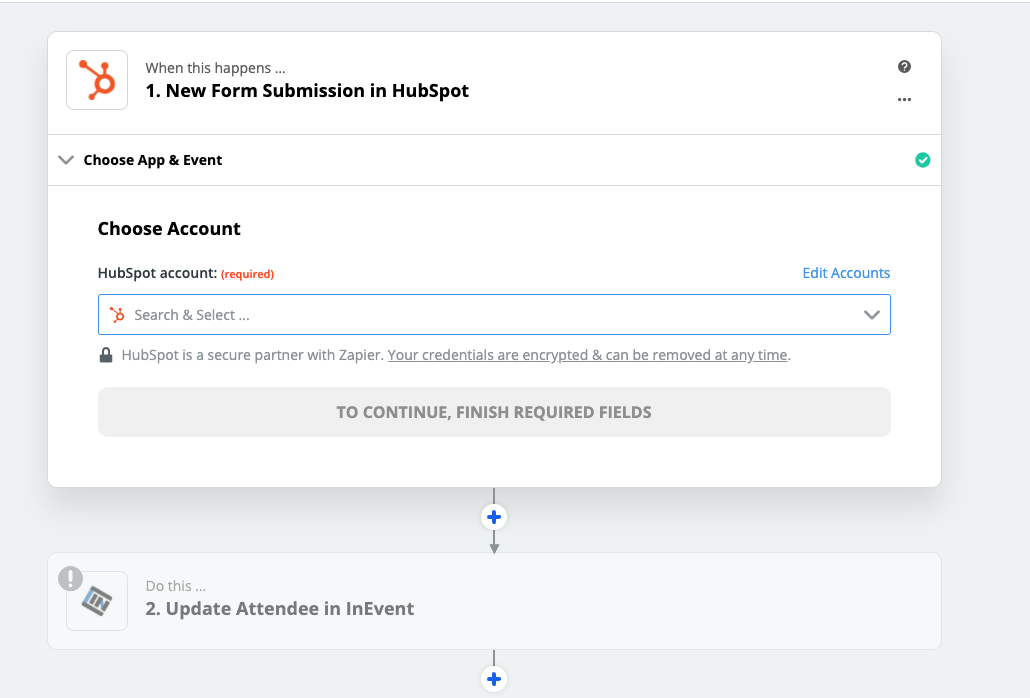This screenshot has width=1030, height=698.
Task: Expand the HubSpot account dropdown arrow
Action: click(871, 315)
